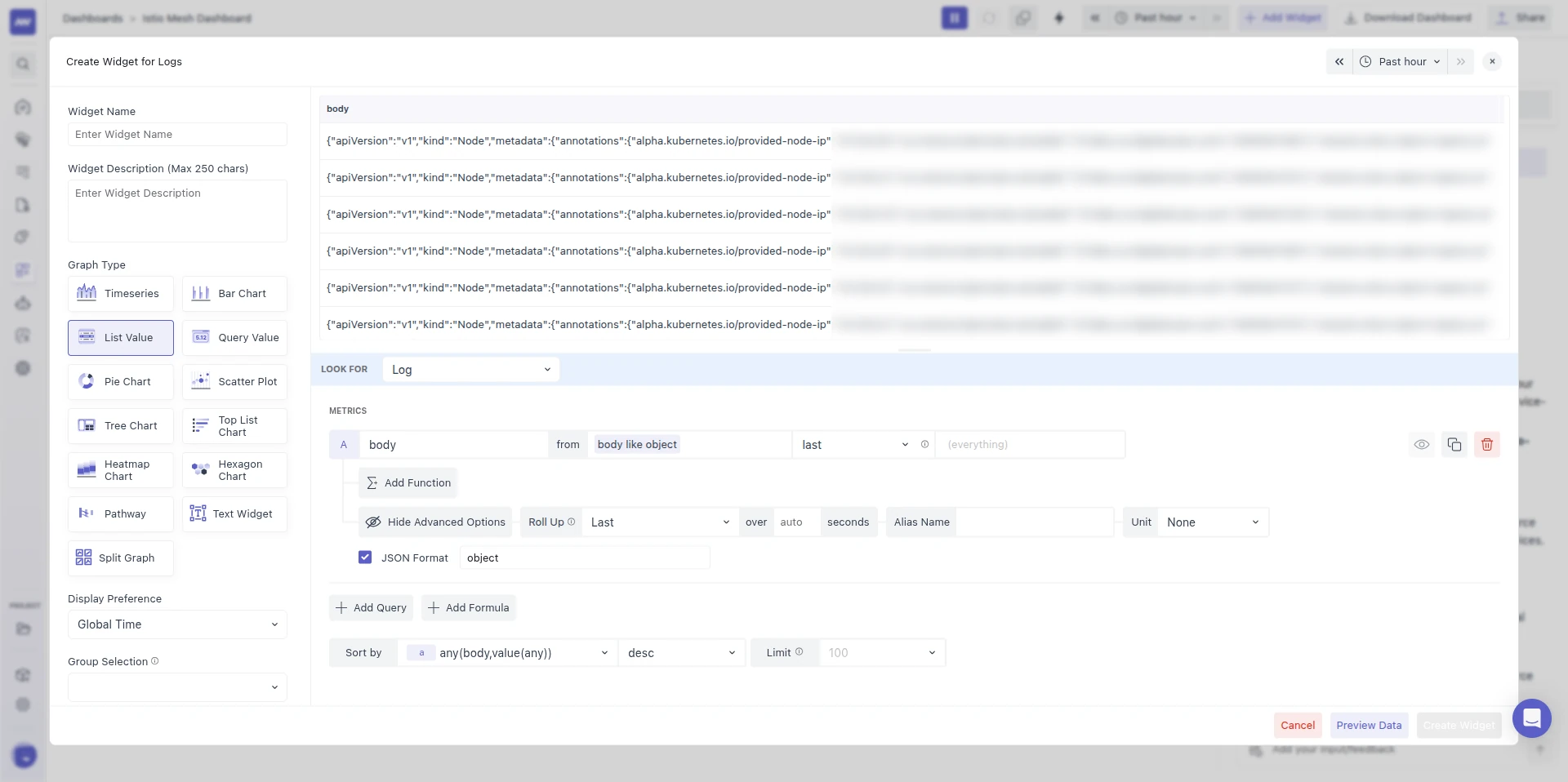Click the info icon beside Limit

point(800,652)
